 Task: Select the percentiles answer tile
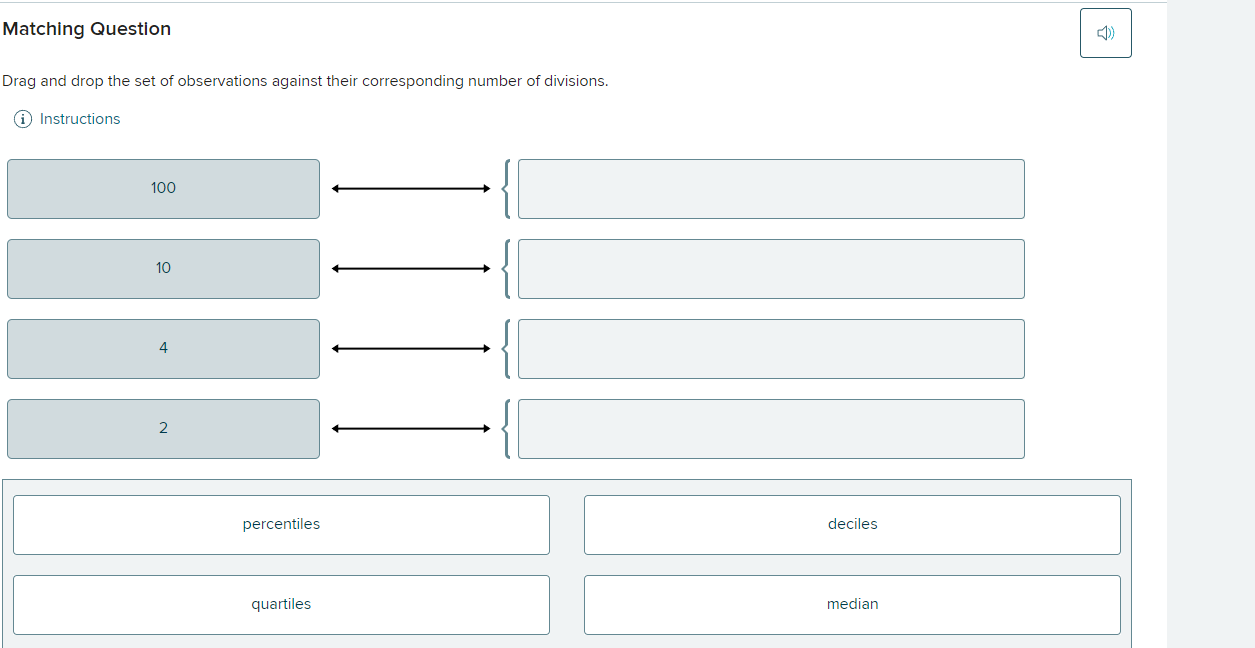tap(281, 524)
